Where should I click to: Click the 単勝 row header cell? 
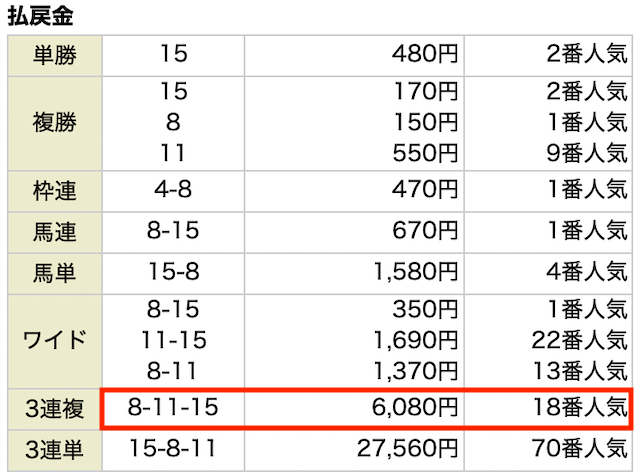tap(55, 56)
